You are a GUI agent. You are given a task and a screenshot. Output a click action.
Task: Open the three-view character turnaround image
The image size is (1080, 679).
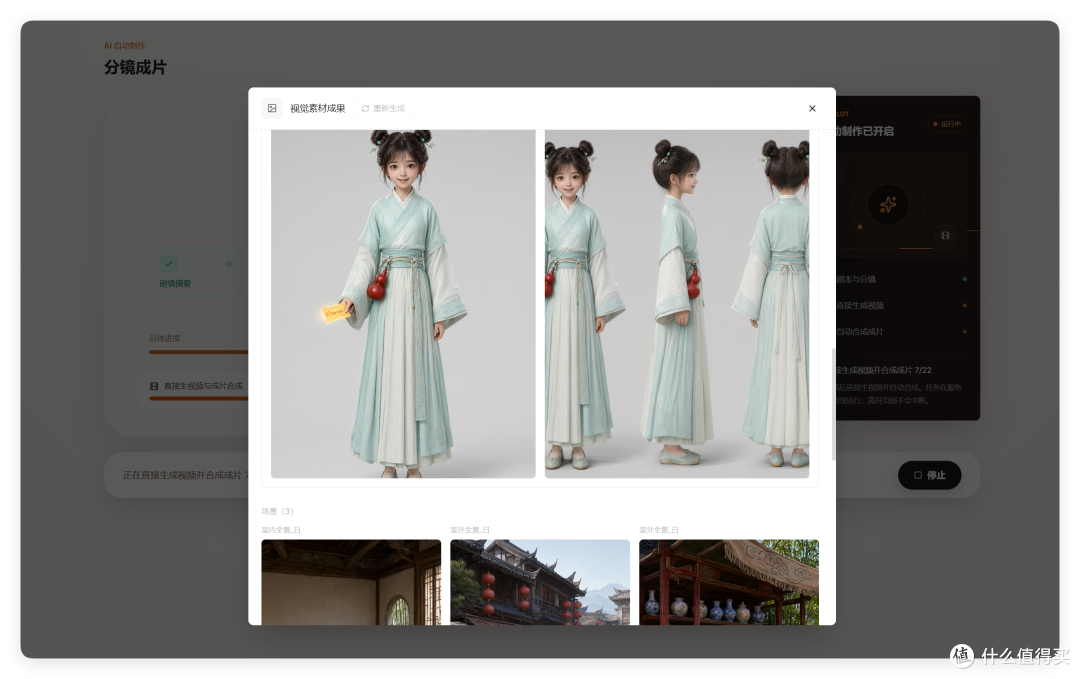point(676,304)
